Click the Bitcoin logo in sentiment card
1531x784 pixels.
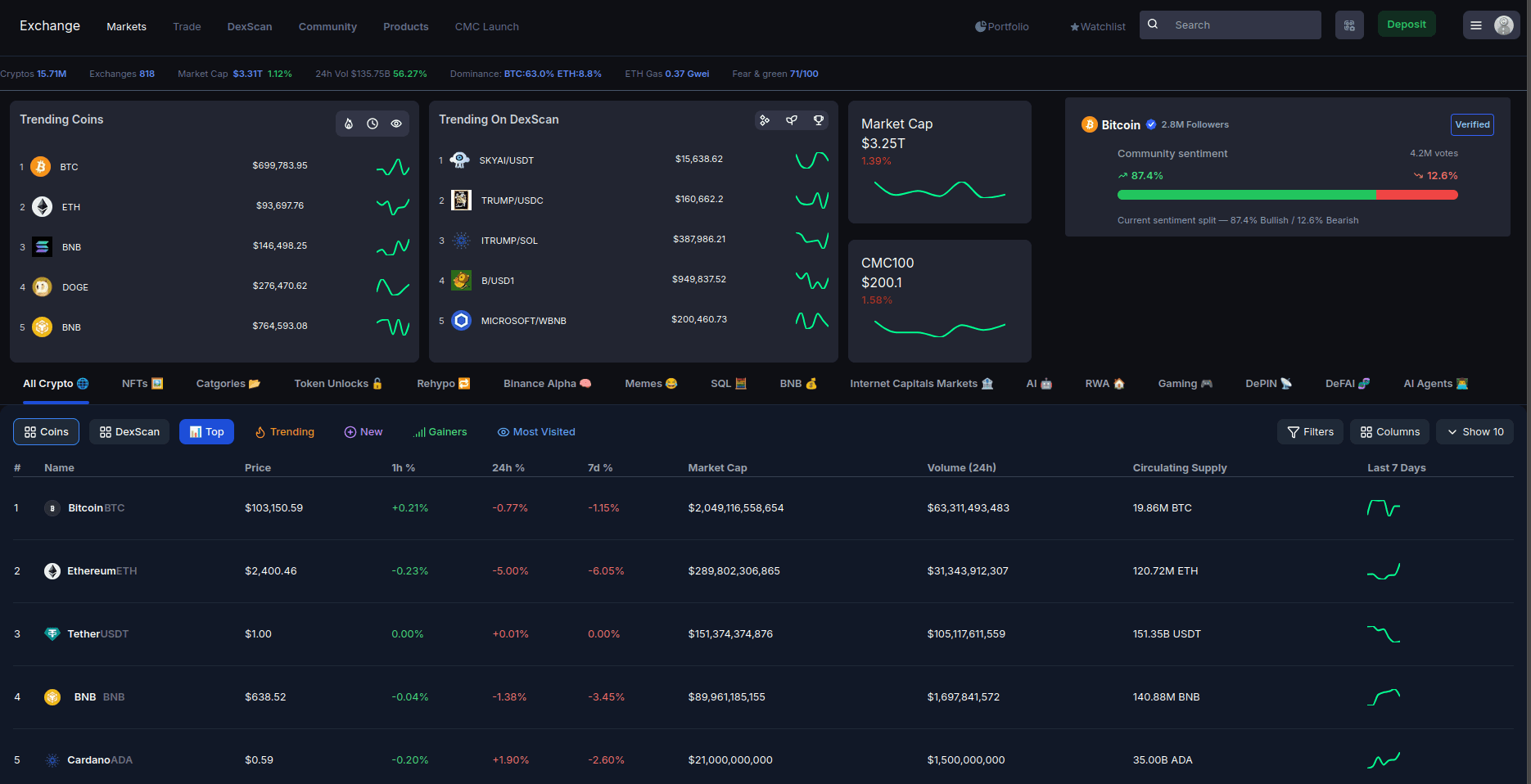coord(1090,124)
